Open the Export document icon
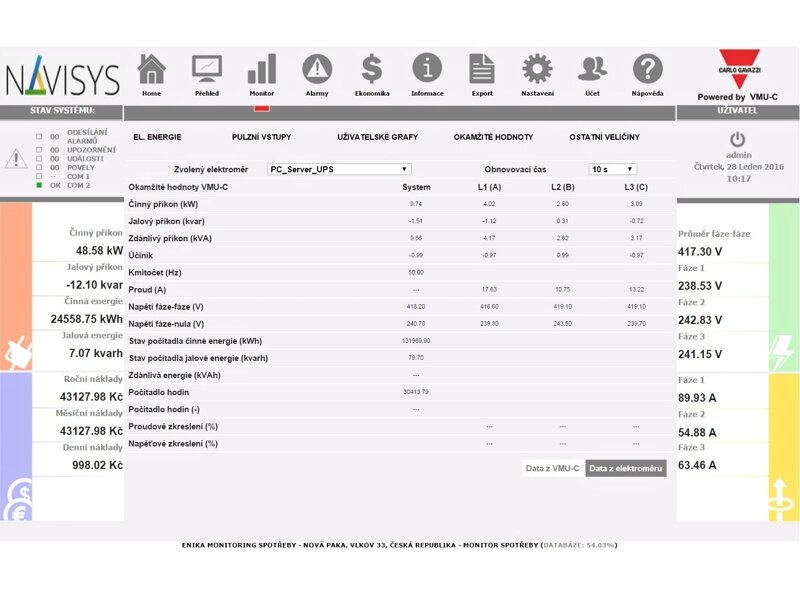The image size is (800, 600). [482, 70]
